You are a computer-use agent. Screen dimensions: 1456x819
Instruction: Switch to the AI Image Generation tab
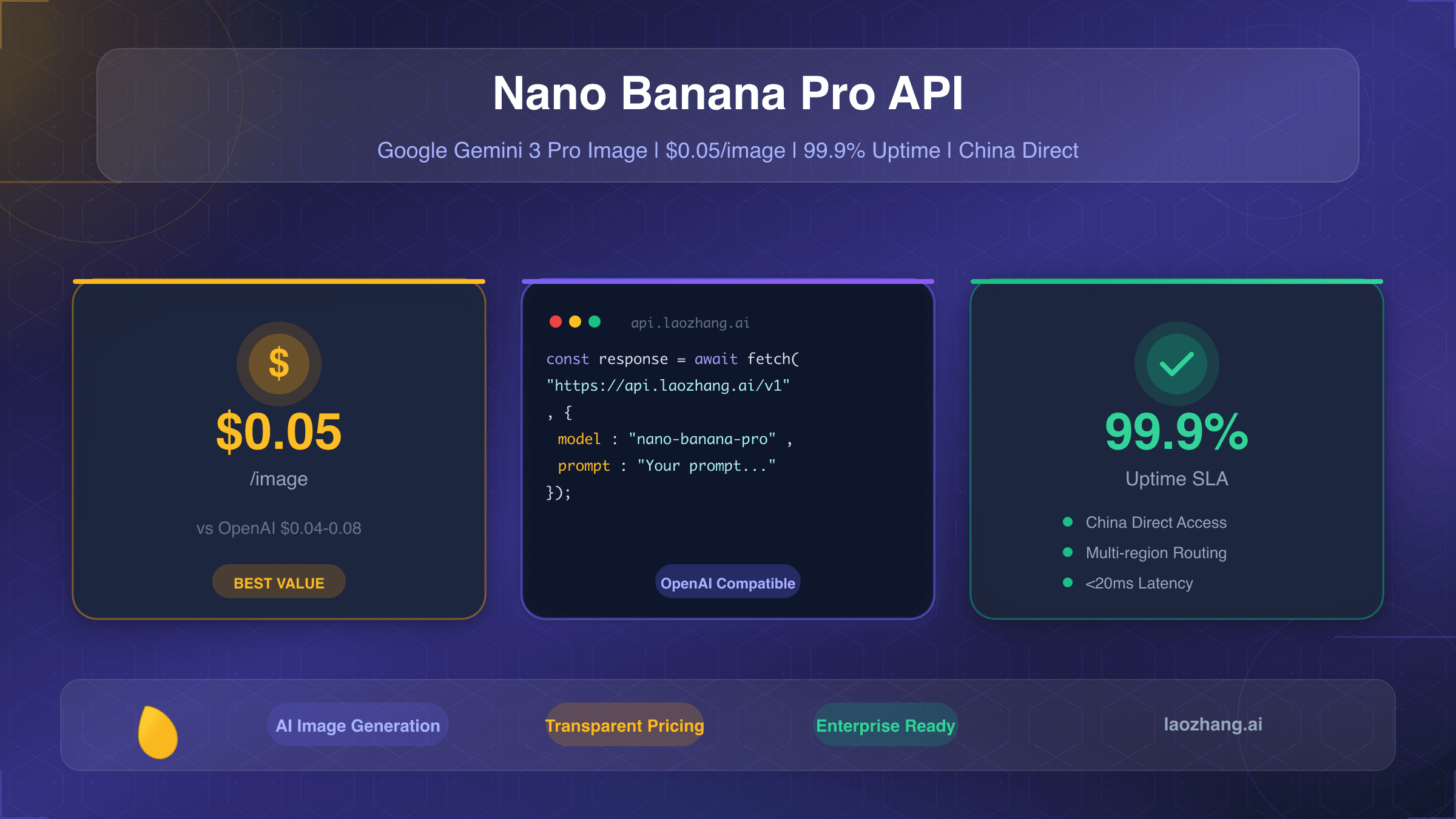point(357,725)
